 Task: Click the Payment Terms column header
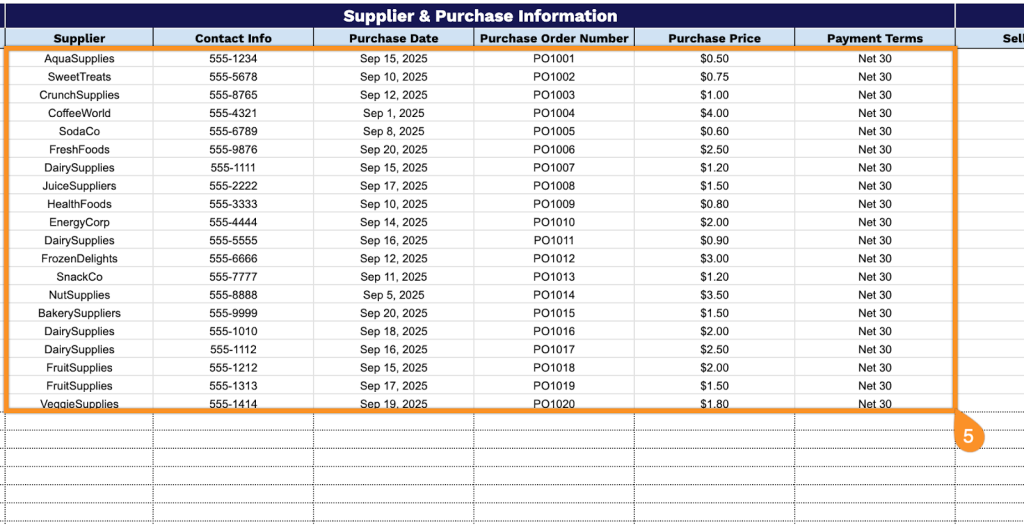(x=874, y=38)
